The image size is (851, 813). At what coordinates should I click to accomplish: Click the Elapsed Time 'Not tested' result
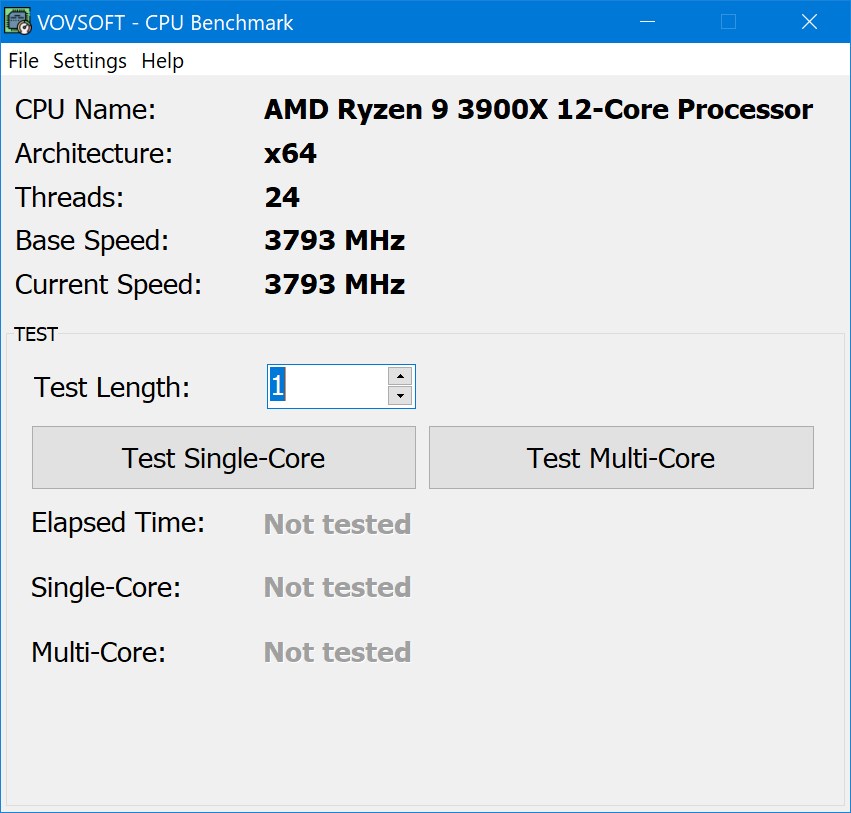pyautogui.click(x=337, y=524)
